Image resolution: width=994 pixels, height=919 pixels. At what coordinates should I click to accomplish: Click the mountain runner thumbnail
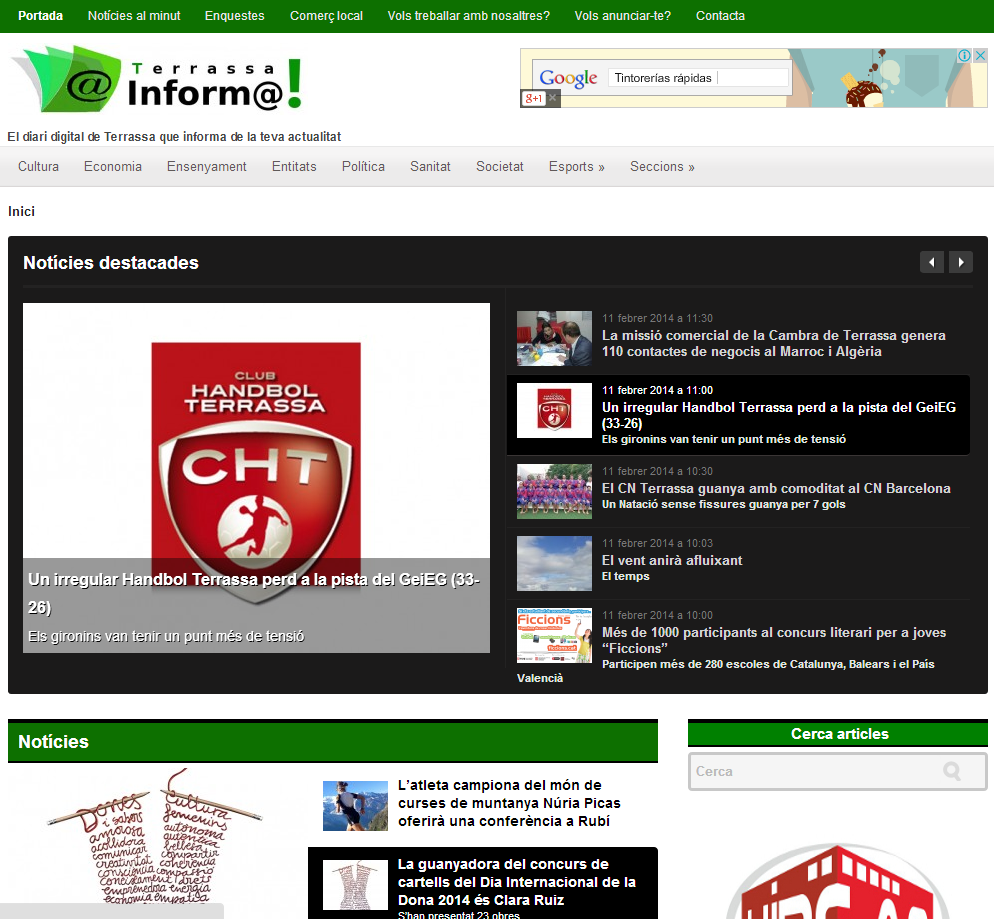coord(355,806)
